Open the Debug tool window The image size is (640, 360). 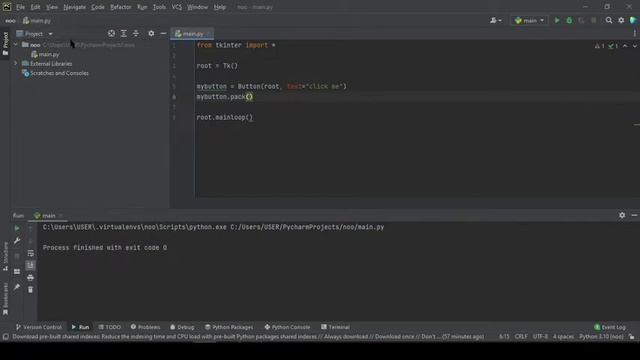[x=182, y=327]
